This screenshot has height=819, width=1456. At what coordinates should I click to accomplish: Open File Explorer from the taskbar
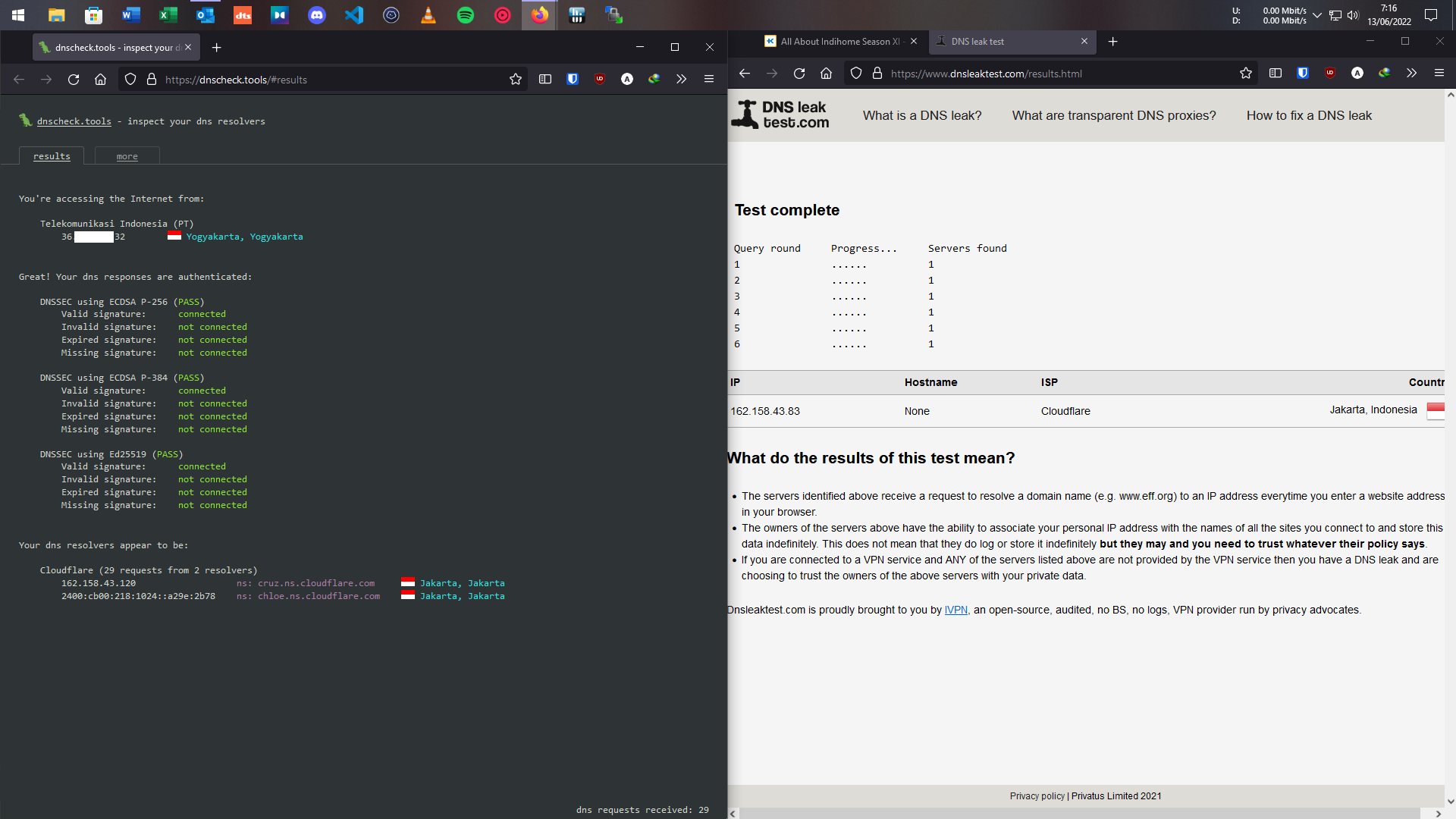[x=56, y=14]
